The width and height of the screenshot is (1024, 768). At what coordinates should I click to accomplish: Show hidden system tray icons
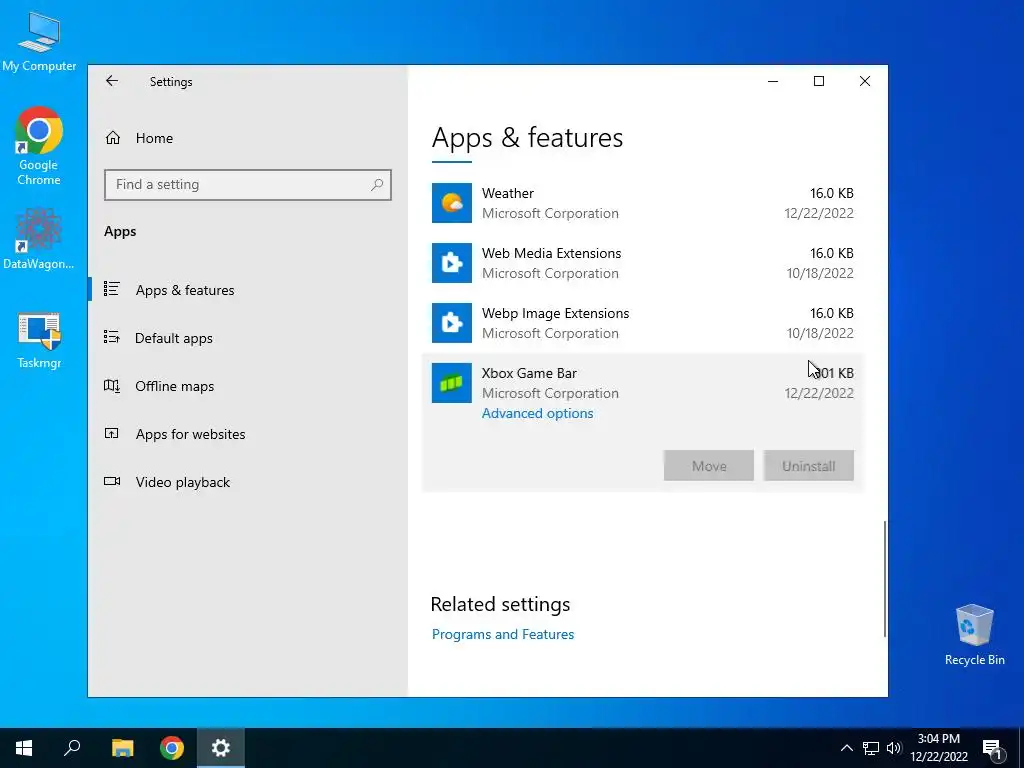click(846, 748)
